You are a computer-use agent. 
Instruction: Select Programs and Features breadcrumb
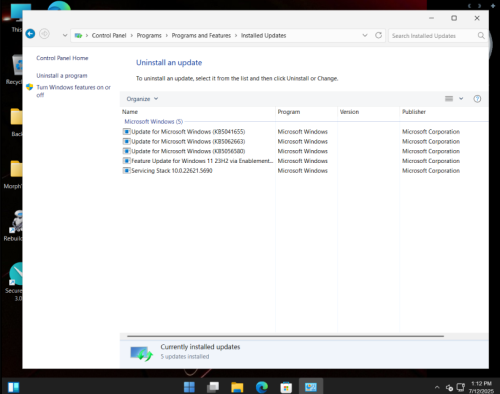point(201,35)
